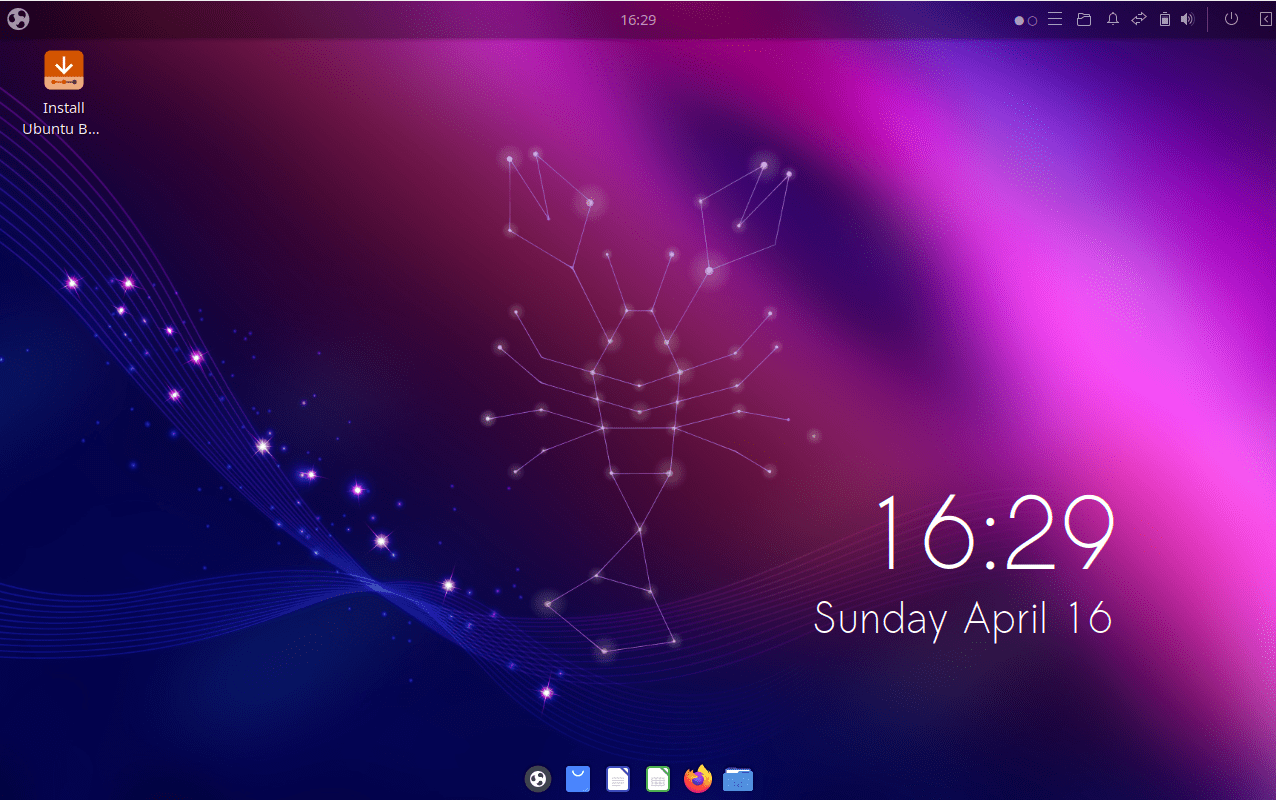Image resolution: width=1276 pixels, height=800 pixels.
Task: Open LibreOffice Writer from the dock
Action: point(617,779)
